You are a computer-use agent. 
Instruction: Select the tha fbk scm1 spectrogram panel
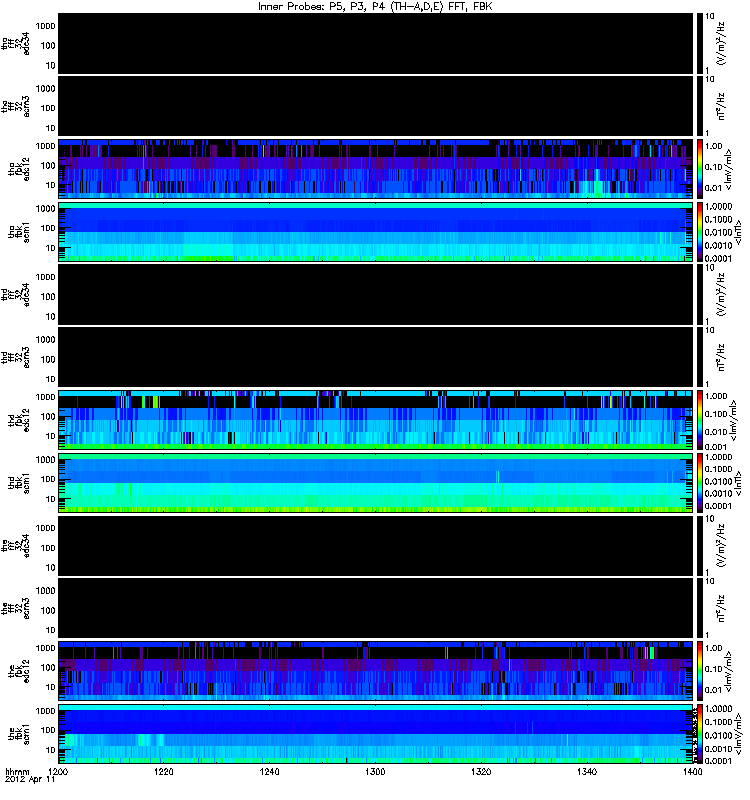tap(375, 232)
